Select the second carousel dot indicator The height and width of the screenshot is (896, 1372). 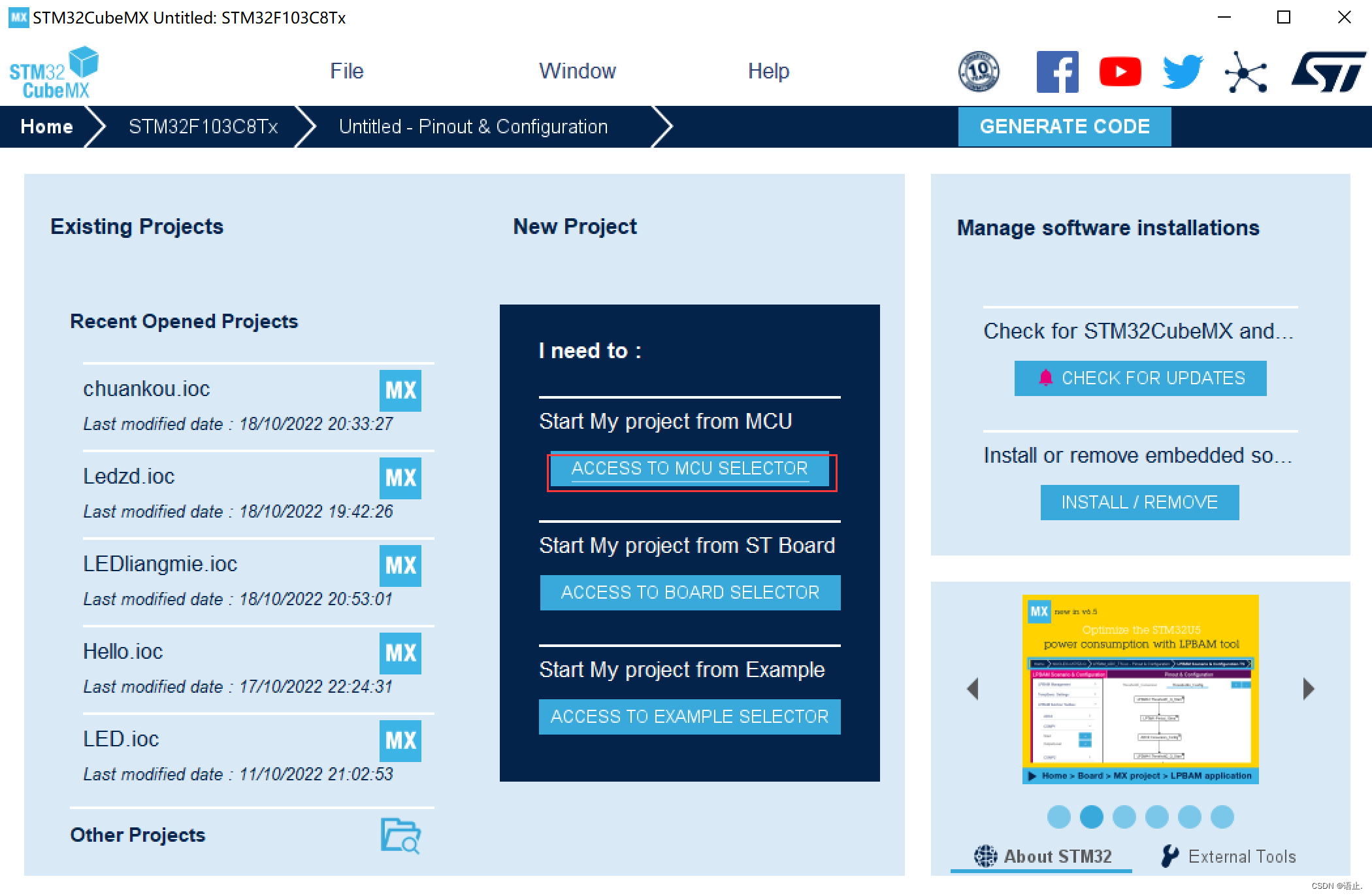coord(1091,817)
